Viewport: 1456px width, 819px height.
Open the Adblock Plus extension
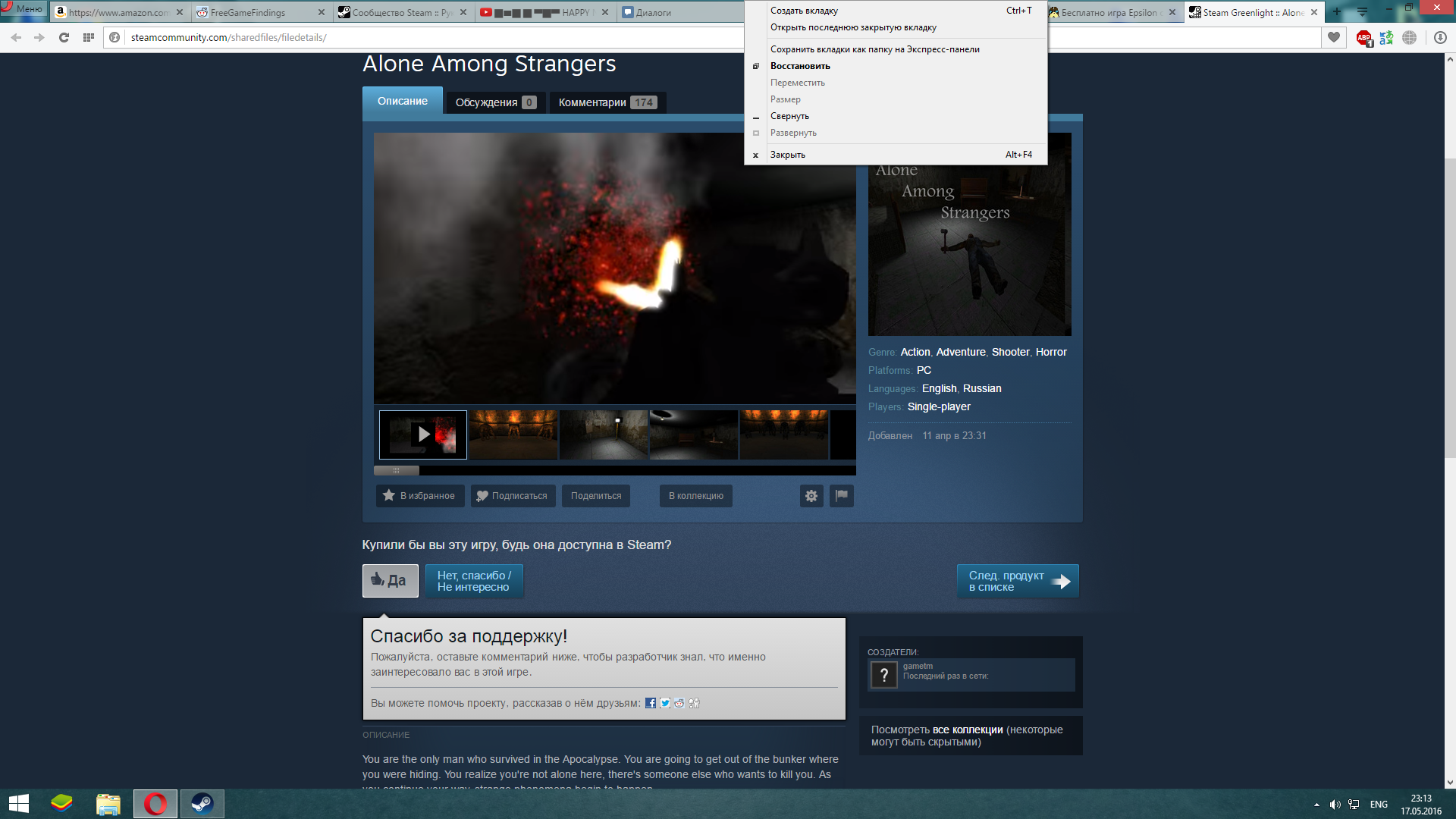point(1364,37)
